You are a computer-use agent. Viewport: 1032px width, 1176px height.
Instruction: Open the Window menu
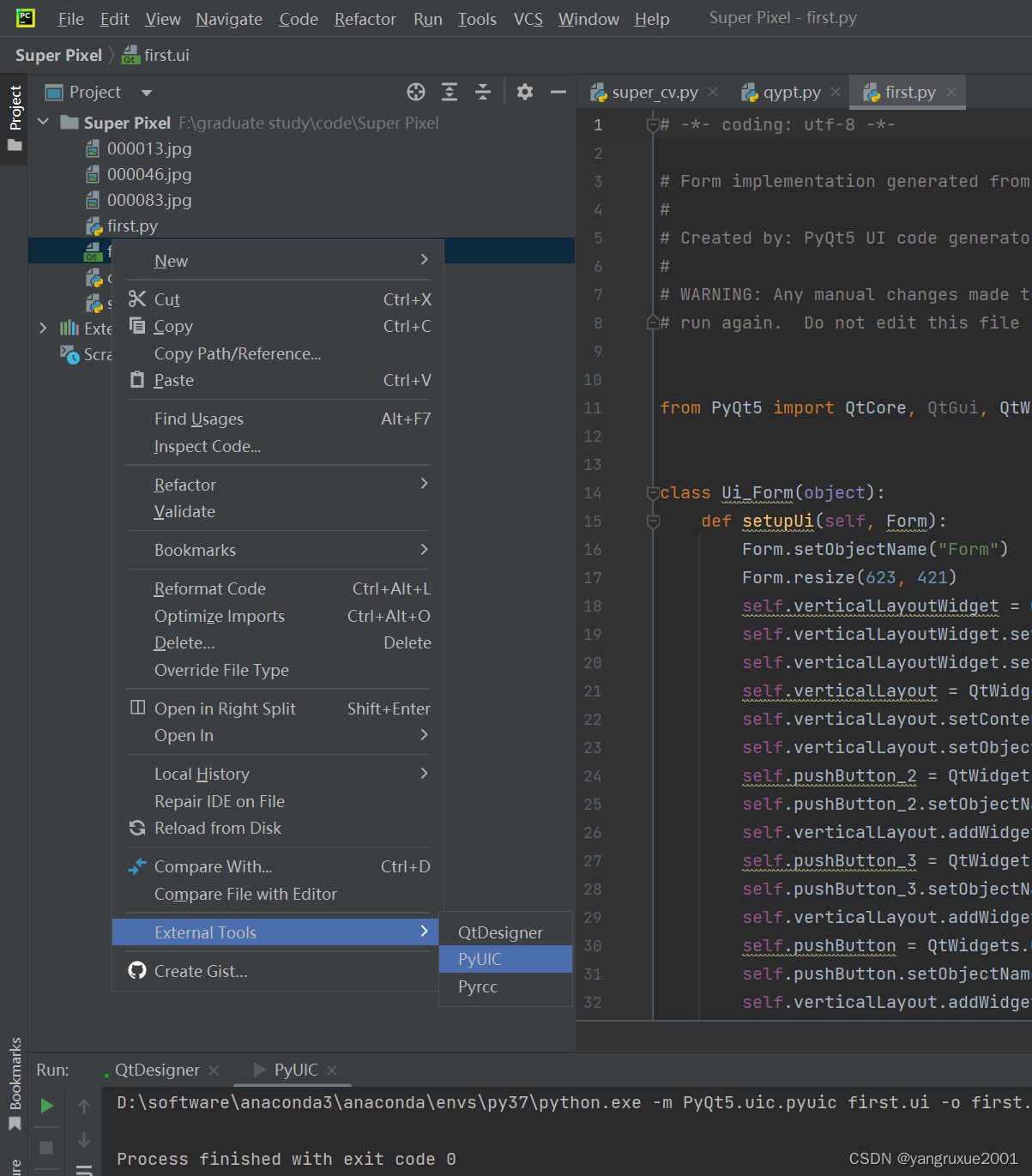point(588,19)
